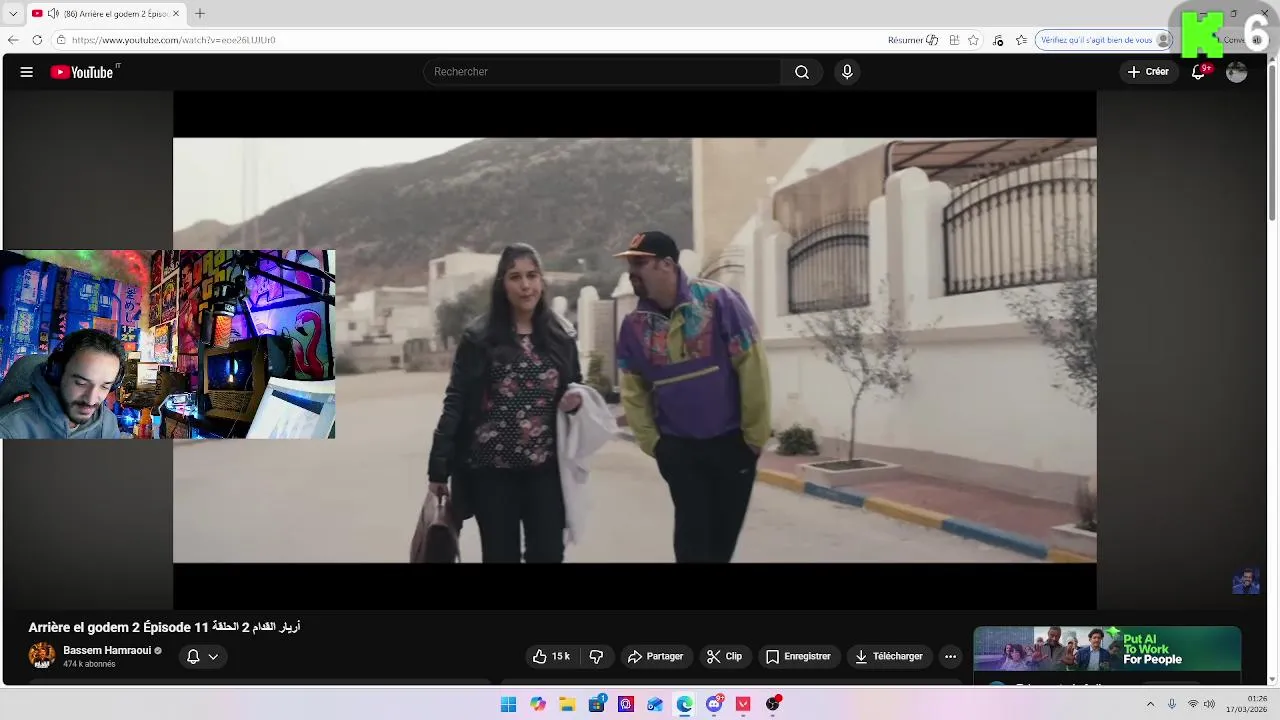Open Microsoft Store from taskbar
This screenshot has height=720, width=1280.
click(597, 704)
